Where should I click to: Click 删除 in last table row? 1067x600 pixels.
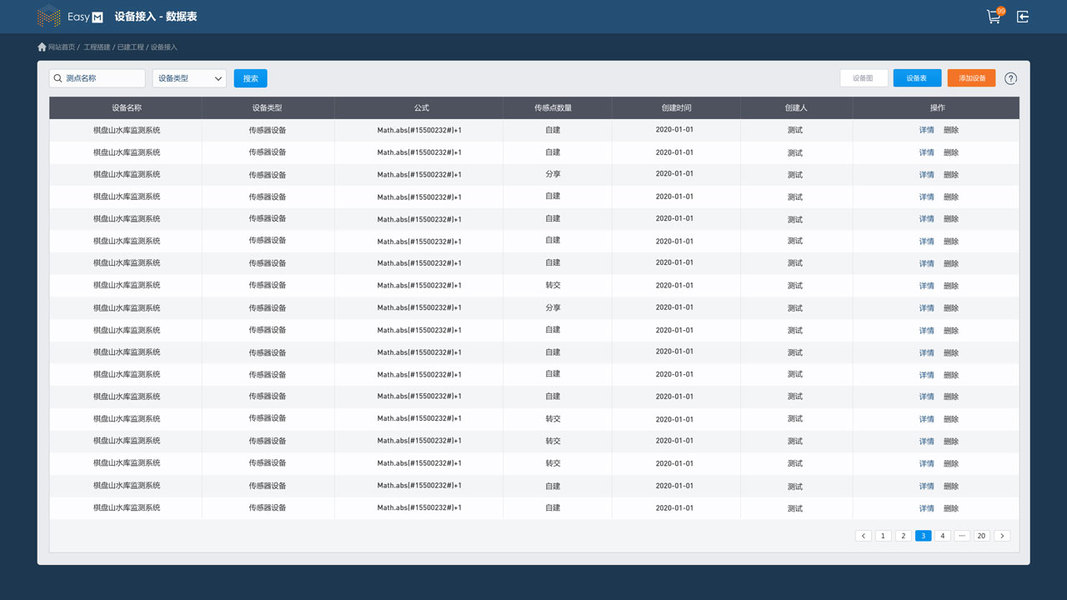tap(951, 508)
